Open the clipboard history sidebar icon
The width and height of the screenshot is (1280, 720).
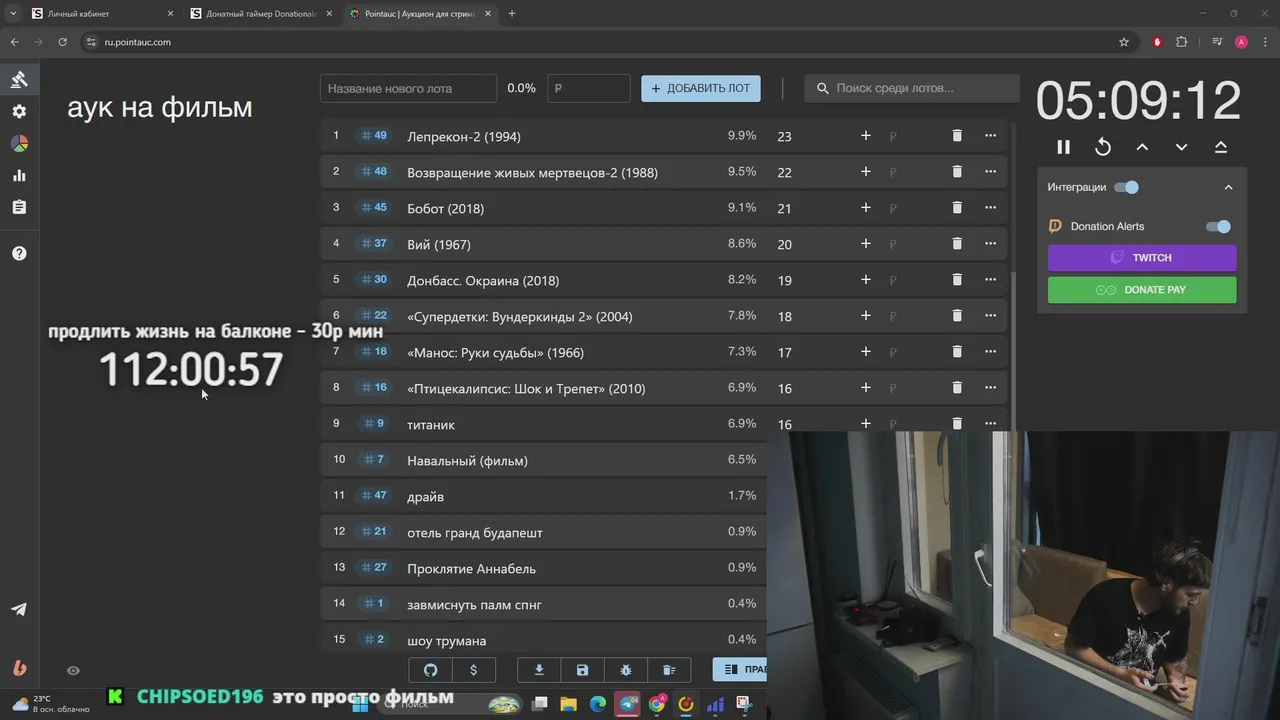tap(19, 207)
